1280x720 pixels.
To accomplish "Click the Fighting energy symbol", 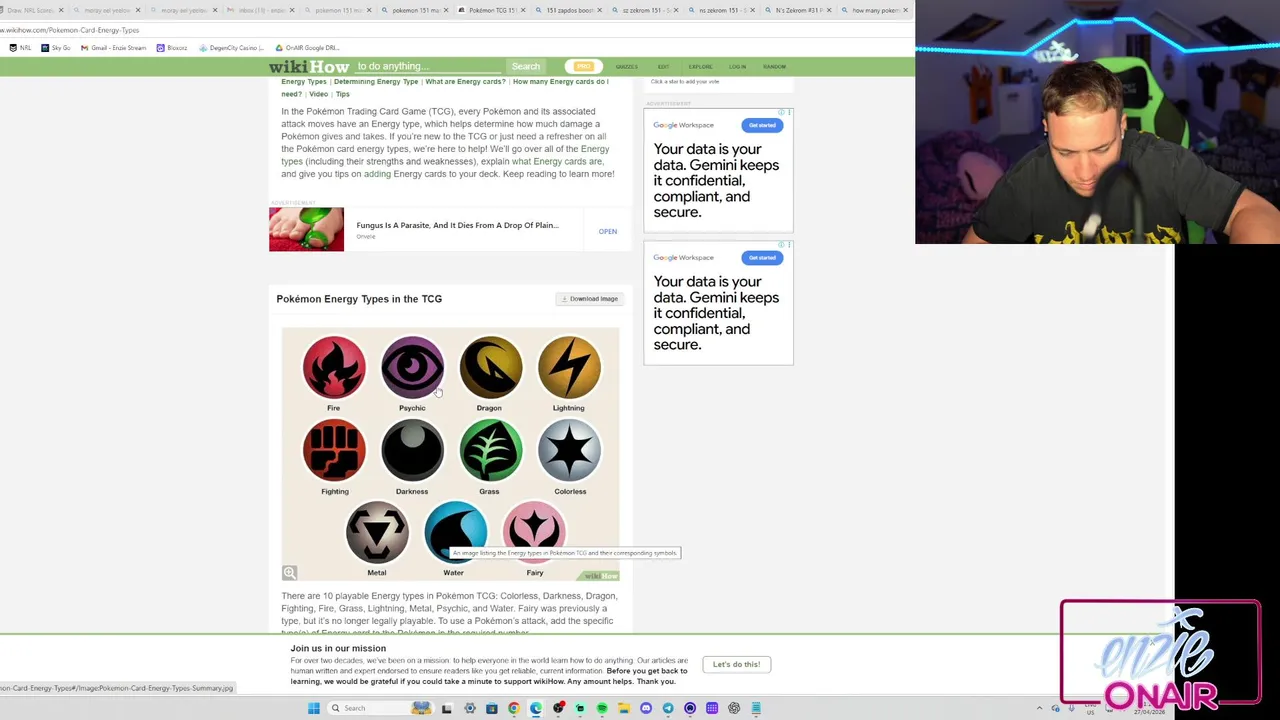I will click(334, 450).
